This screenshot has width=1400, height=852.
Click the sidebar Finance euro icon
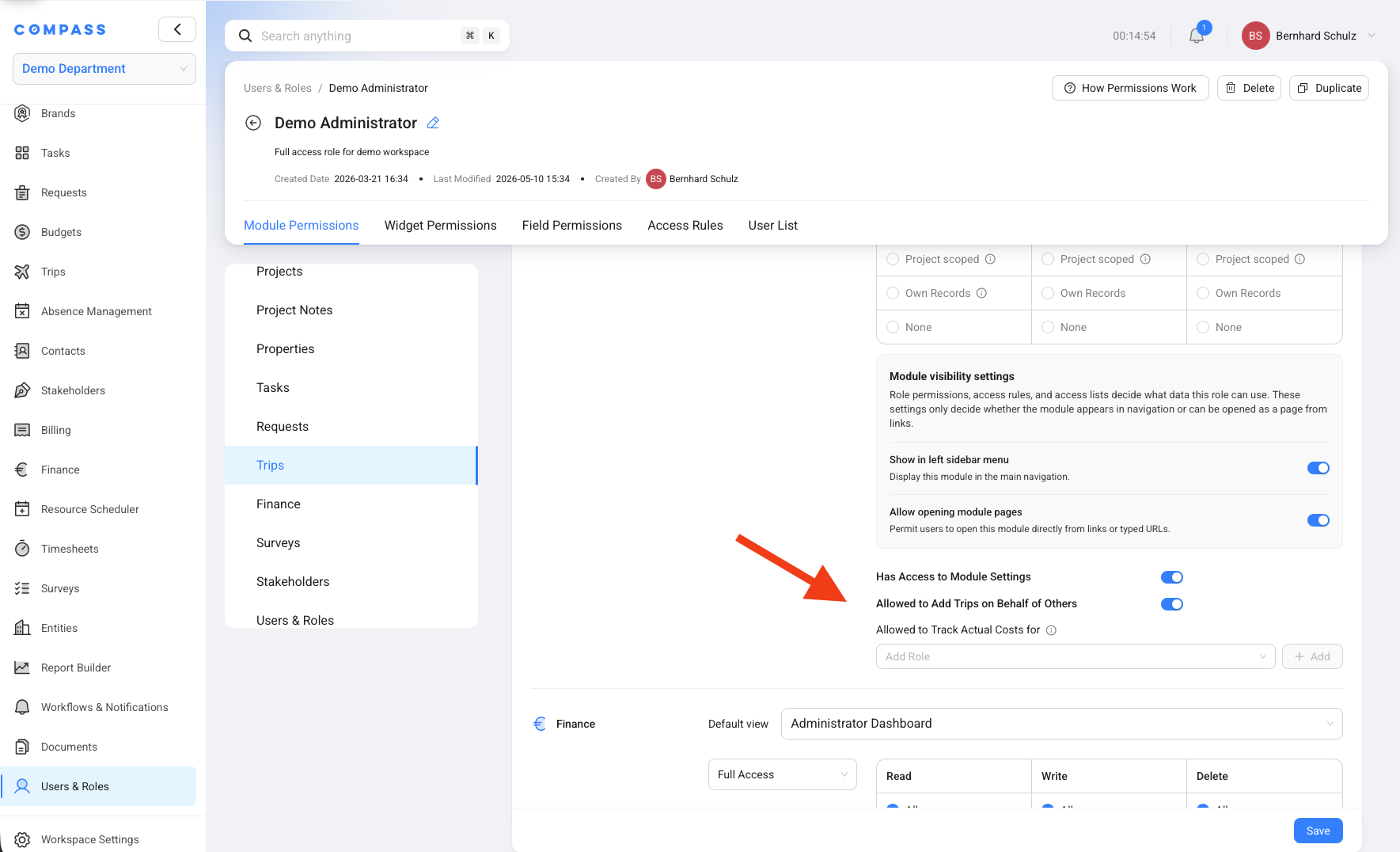[x=22, y=470]
